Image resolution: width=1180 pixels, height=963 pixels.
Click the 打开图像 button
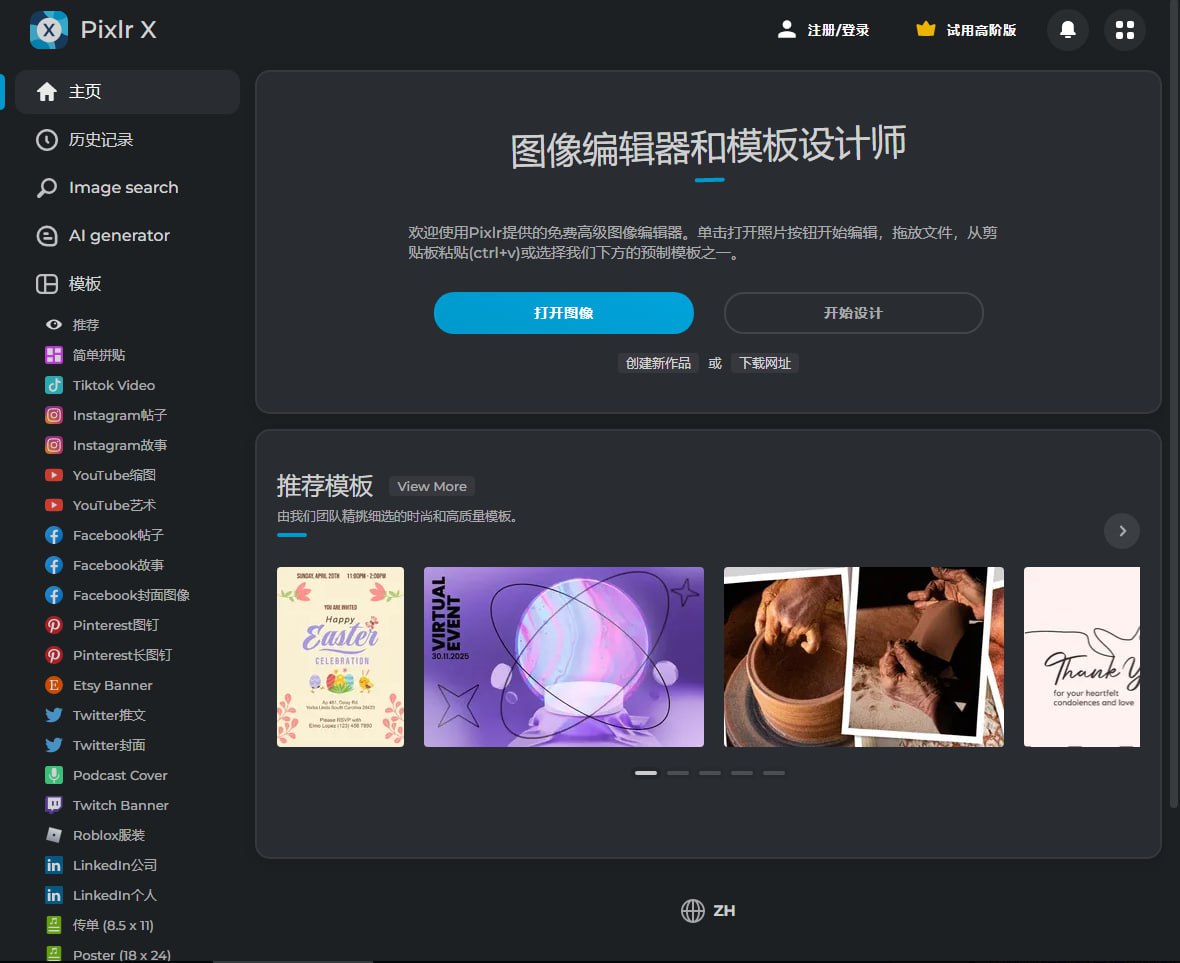coord(563,313)
